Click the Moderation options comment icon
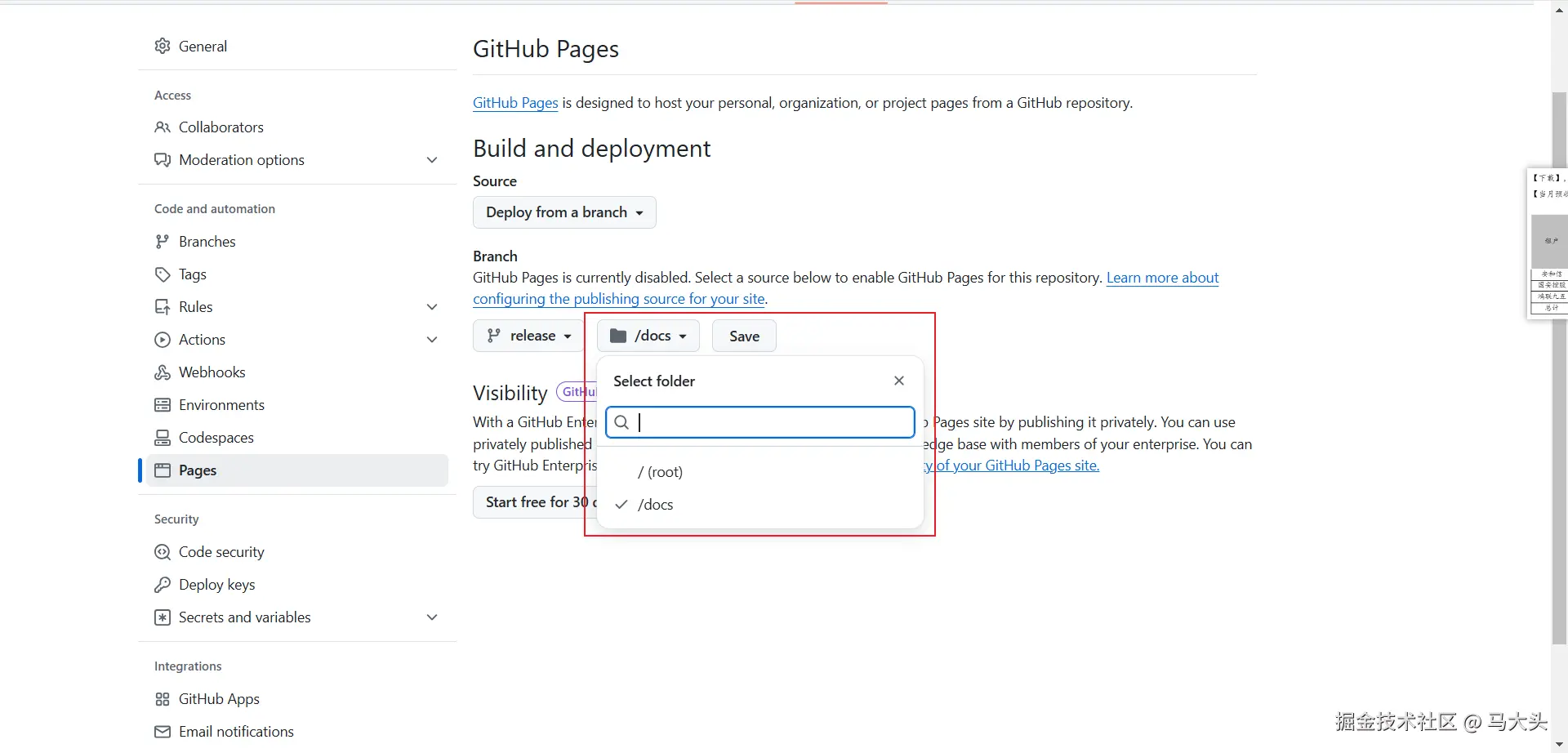1568x753 pixels. (163, 160)
